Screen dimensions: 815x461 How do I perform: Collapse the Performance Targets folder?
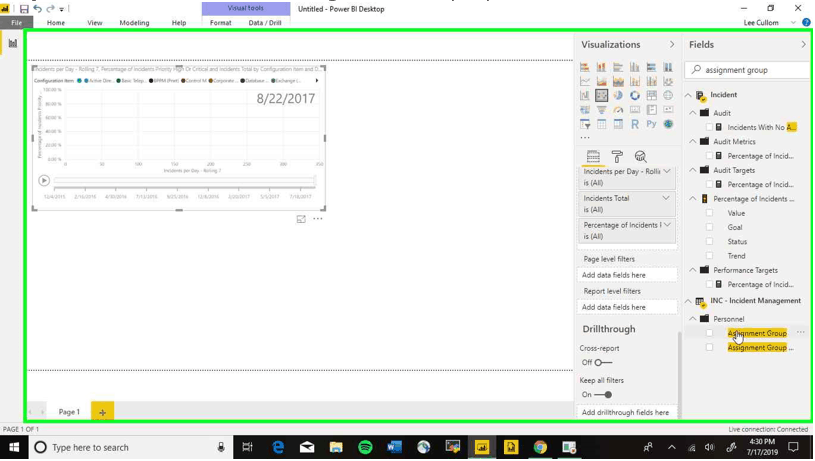coord(693,270)
